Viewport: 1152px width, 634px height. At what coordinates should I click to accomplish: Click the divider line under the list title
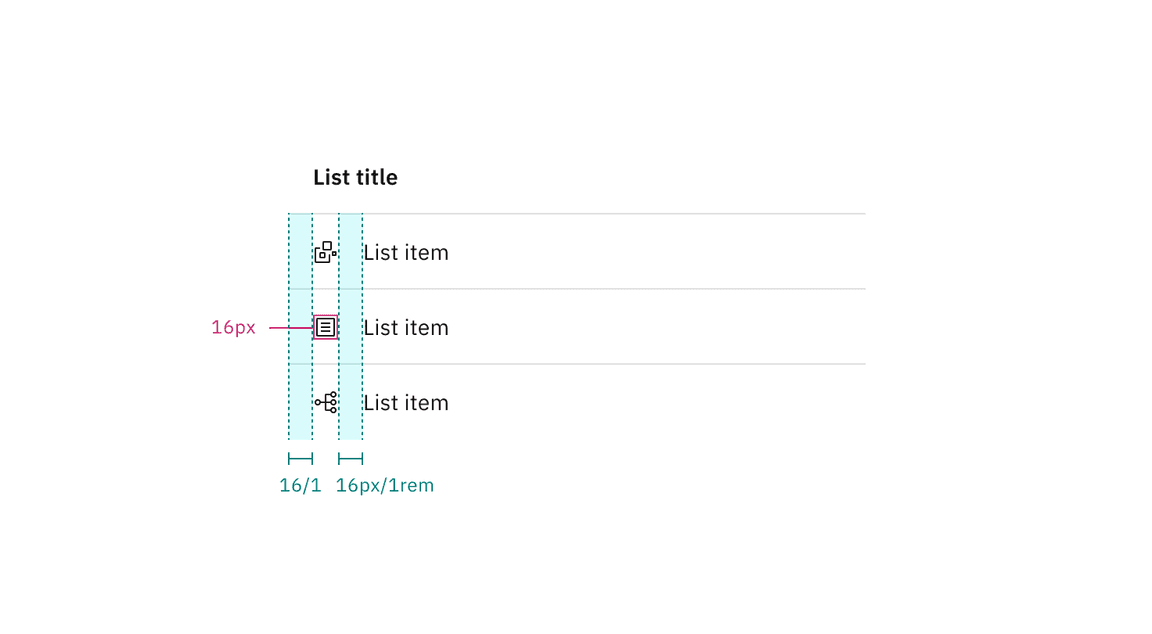point(600,214)
